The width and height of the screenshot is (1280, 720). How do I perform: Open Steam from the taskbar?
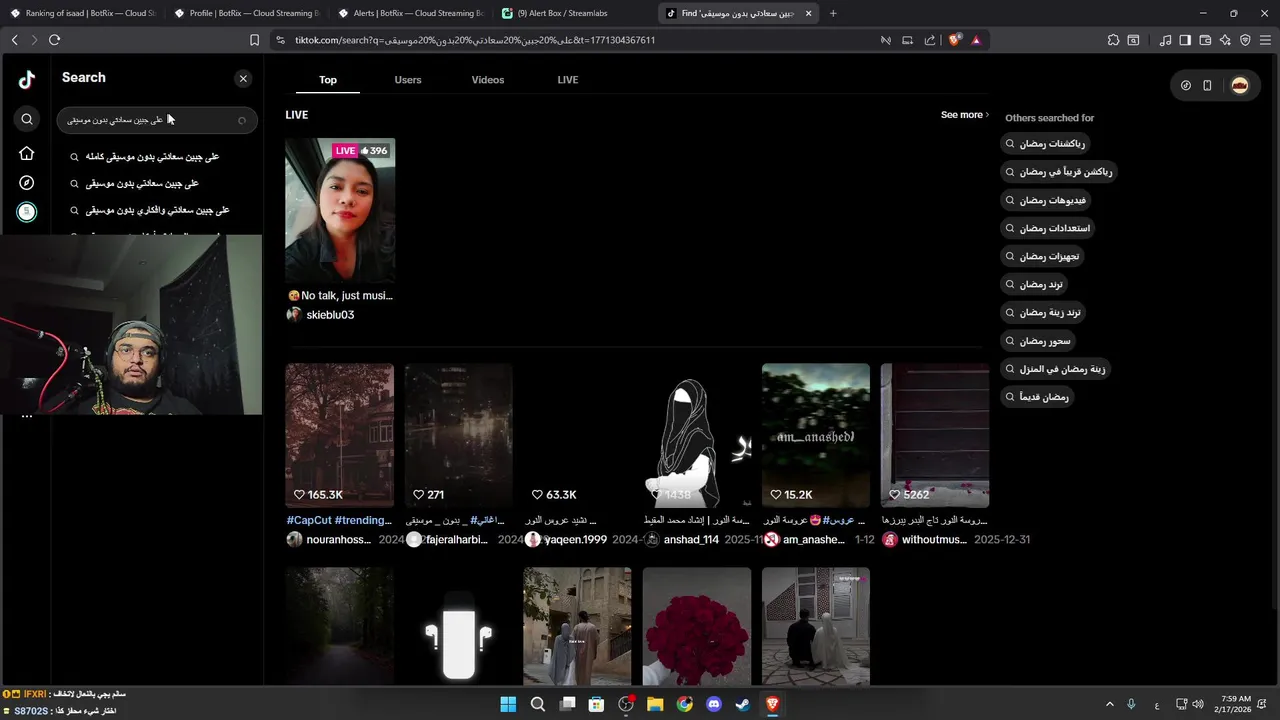[x=743, y=704]
